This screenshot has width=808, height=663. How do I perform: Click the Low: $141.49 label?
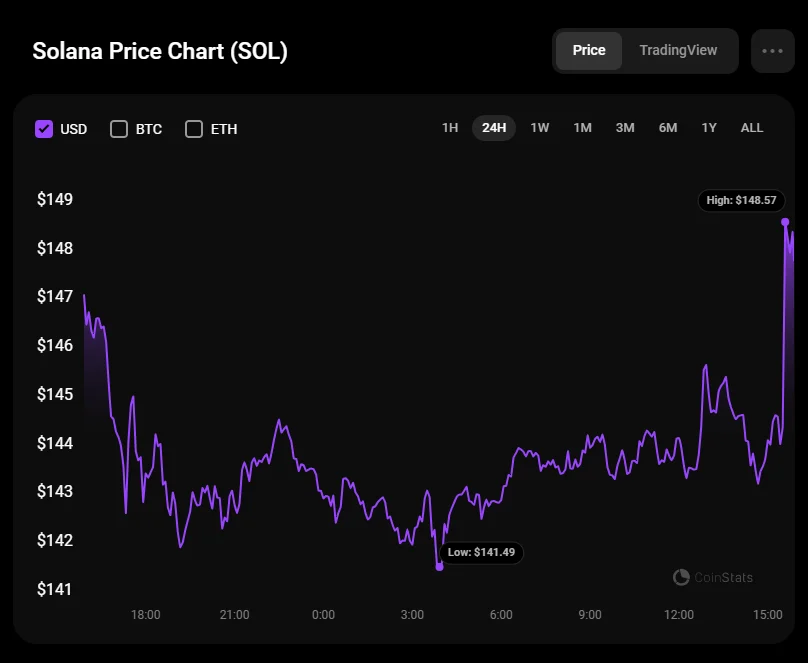tap(482, 552)
